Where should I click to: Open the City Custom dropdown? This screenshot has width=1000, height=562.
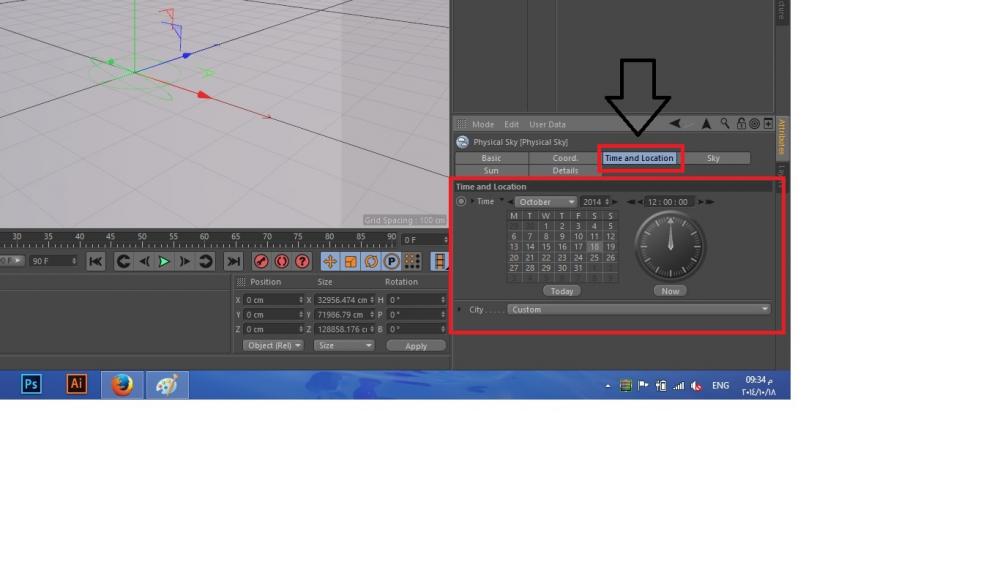pos(638,309)
